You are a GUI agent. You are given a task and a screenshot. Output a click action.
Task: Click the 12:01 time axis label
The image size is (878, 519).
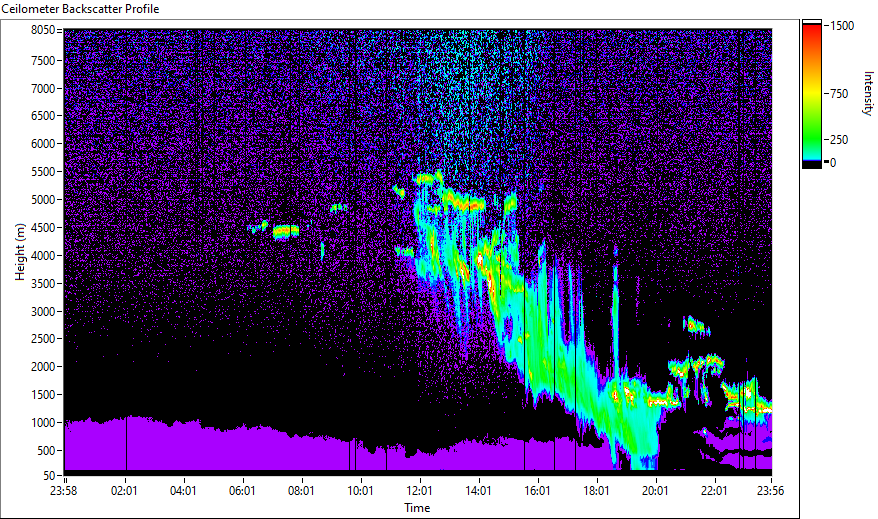419,491
